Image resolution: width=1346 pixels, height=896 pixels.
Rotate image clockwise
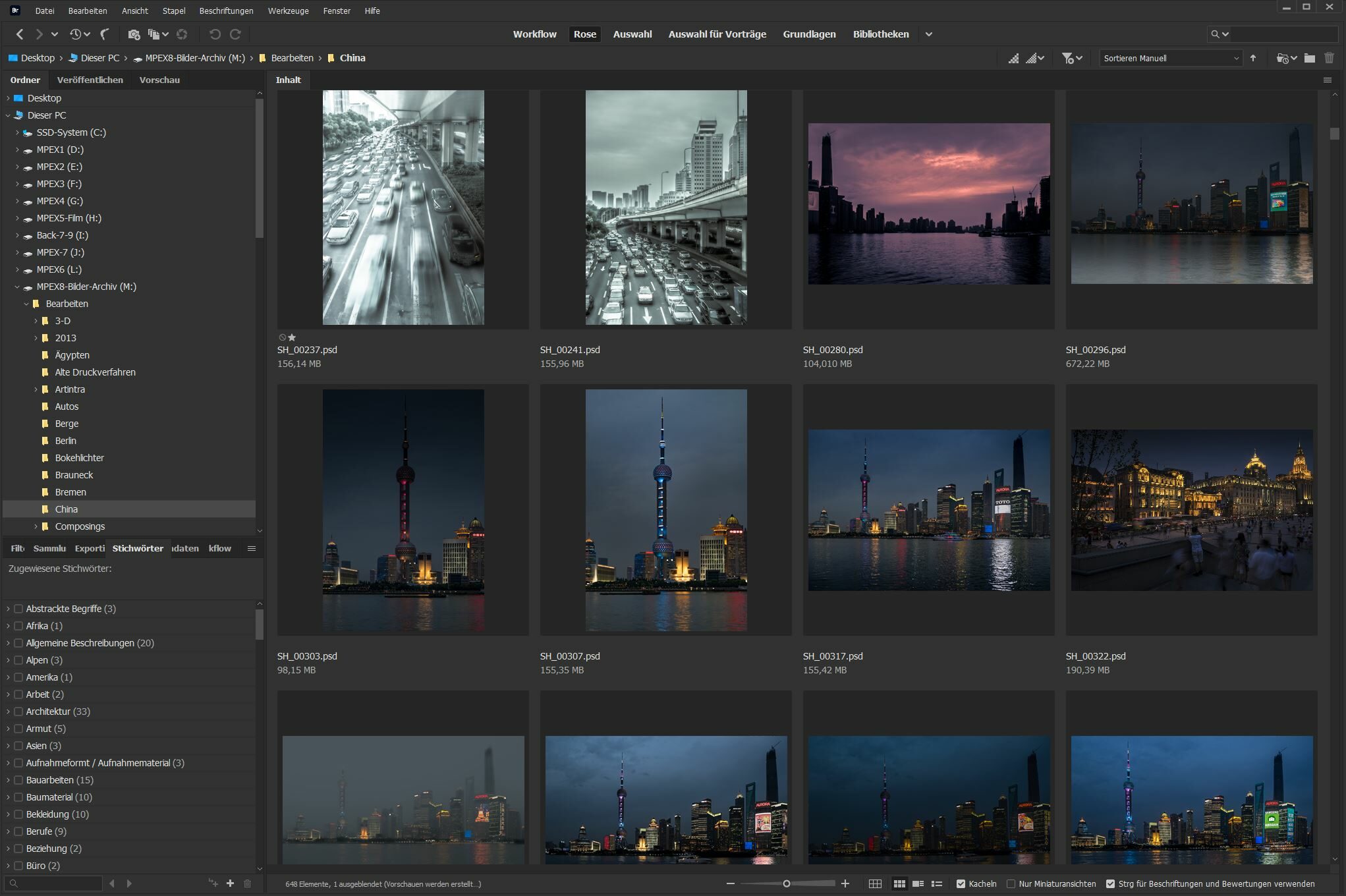[x=235, y=34]
